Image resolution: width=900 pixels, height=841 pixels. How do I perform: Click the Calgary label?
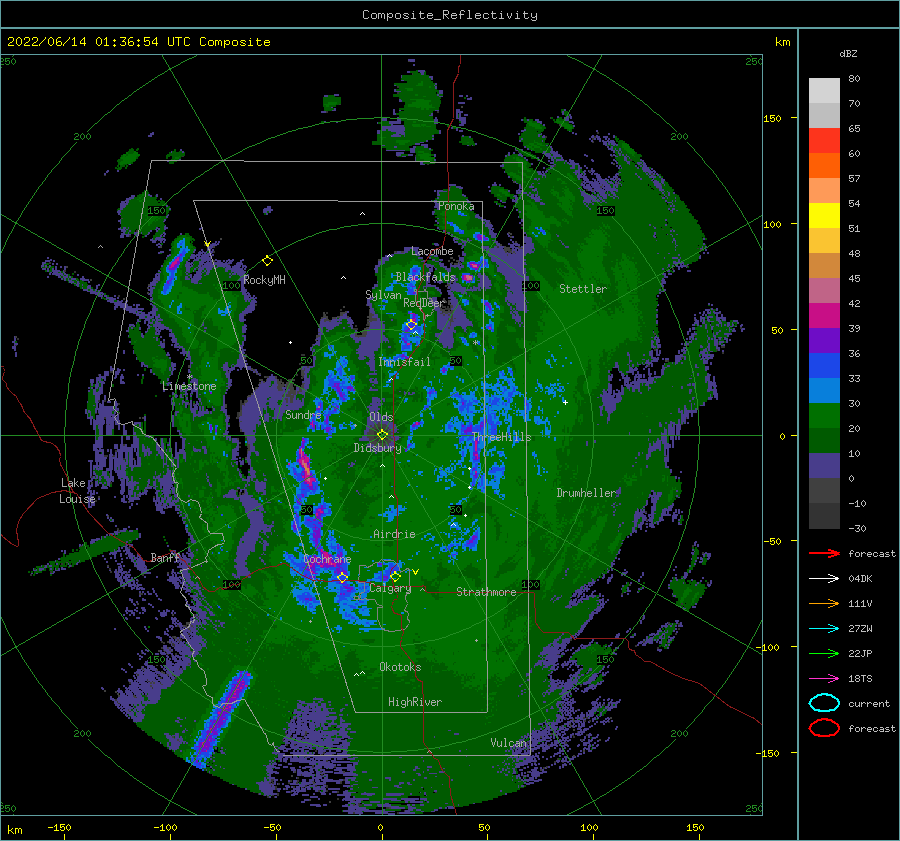pyautogui.click(x=390, y=588)
